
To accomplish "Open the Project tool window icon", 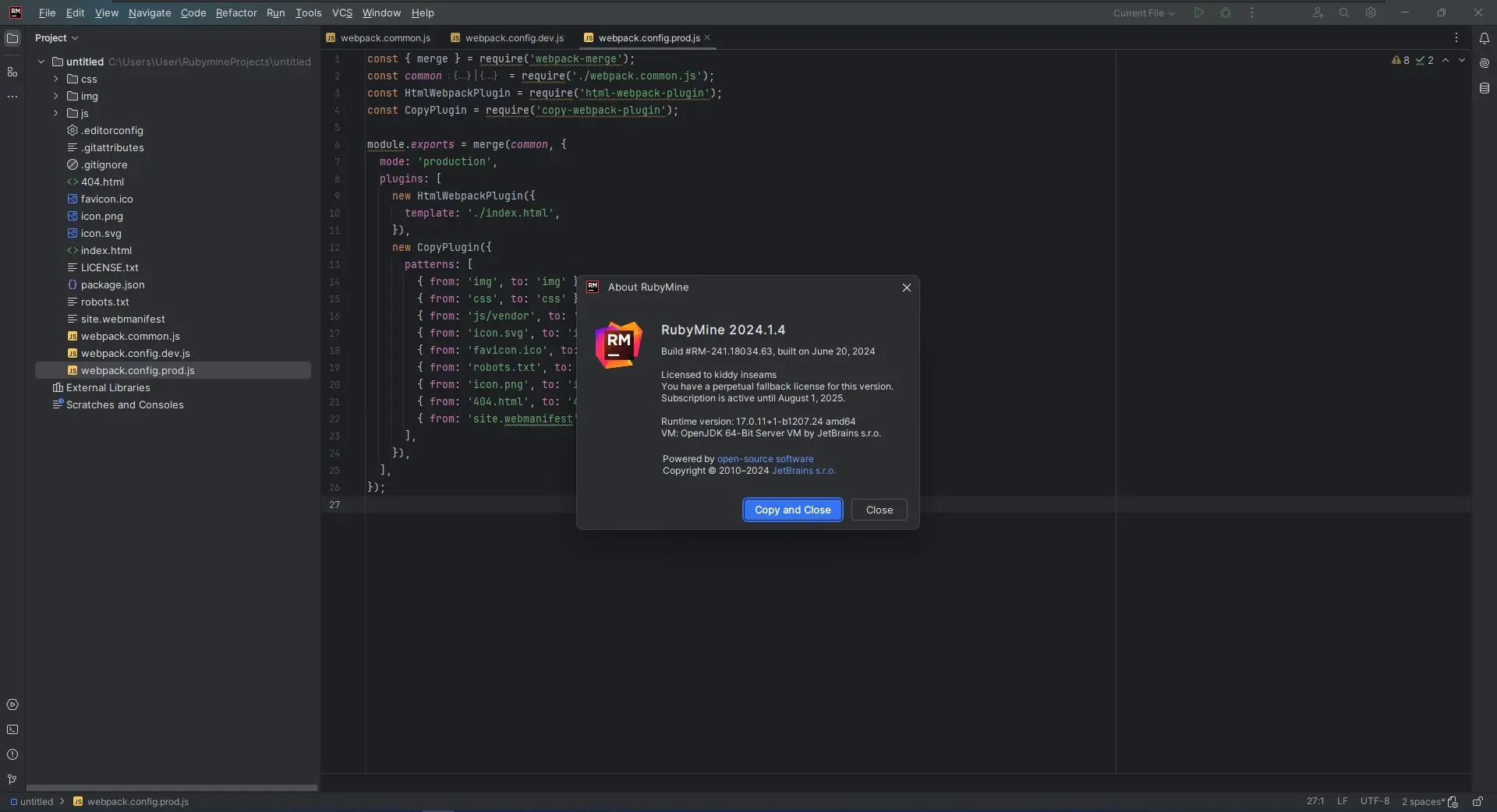I will 12,38.
